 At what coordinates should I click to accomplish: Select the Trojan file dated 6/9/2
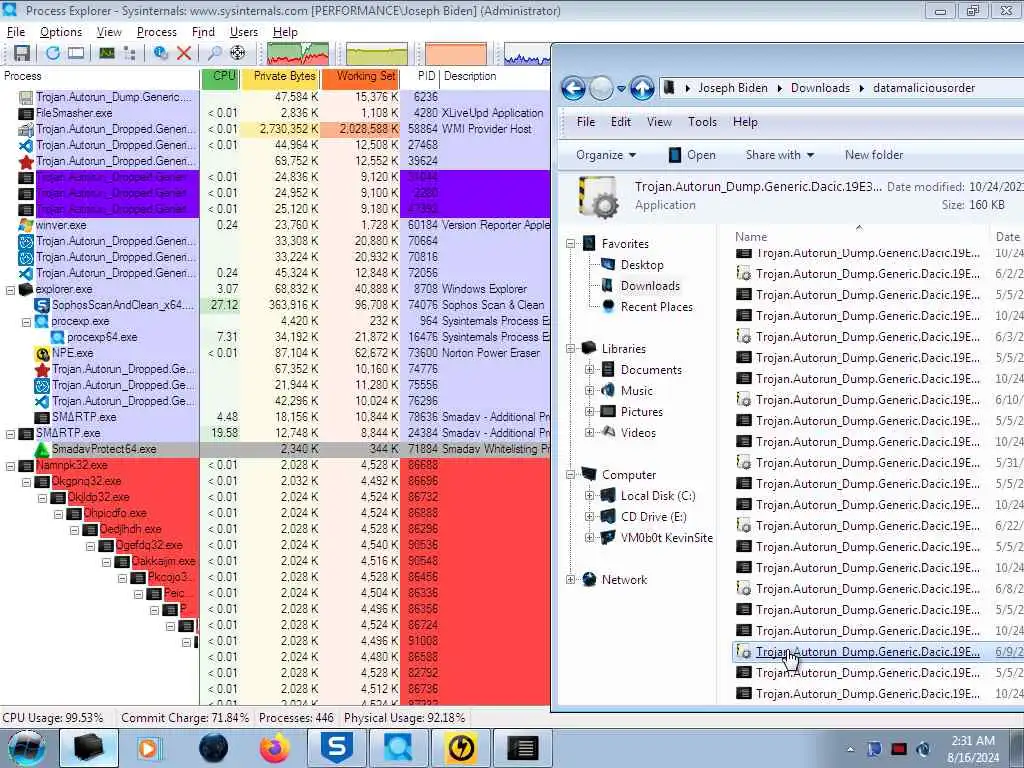pos(878,652)
